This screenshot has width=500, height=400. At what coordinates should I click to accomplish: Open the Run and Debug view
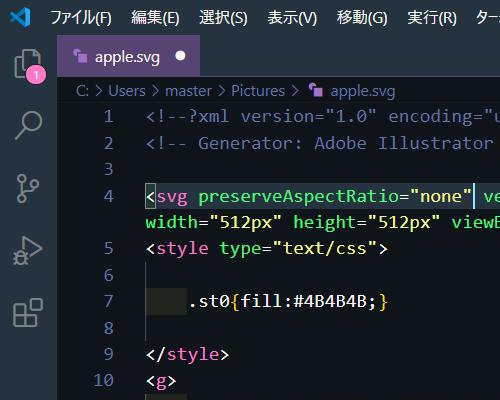pos(28,251)
